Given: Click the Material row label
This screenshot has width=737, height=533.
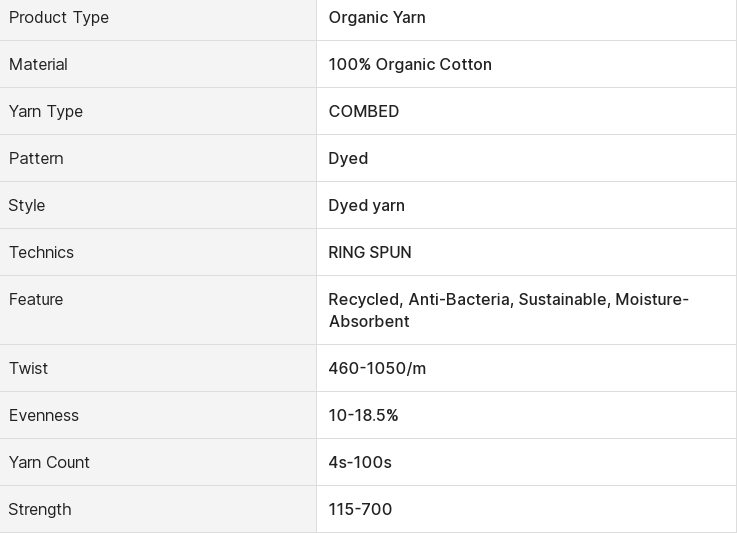Looking at the screenshot, I should [38, 64].
